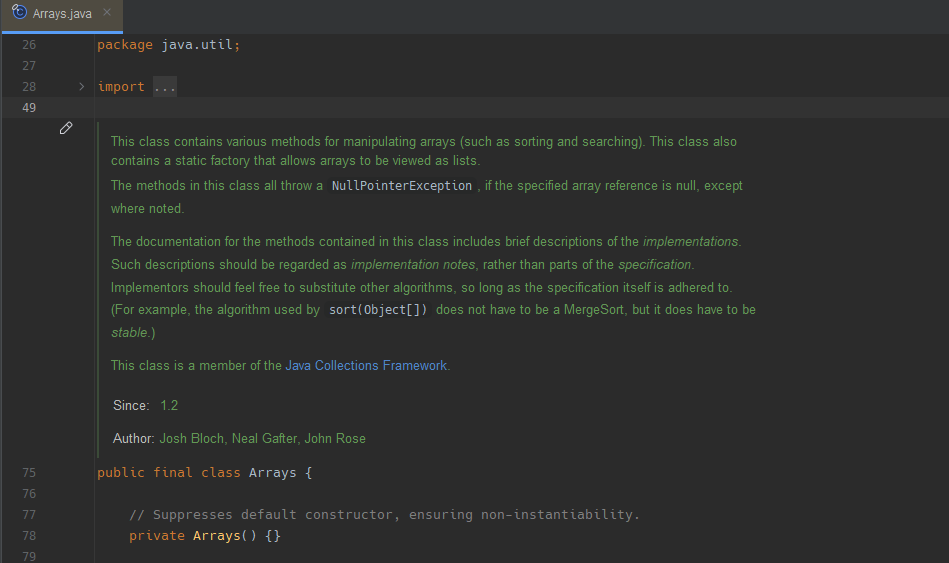Click the '1.2' since version value
949x563 pixels.
coord(169,406)
